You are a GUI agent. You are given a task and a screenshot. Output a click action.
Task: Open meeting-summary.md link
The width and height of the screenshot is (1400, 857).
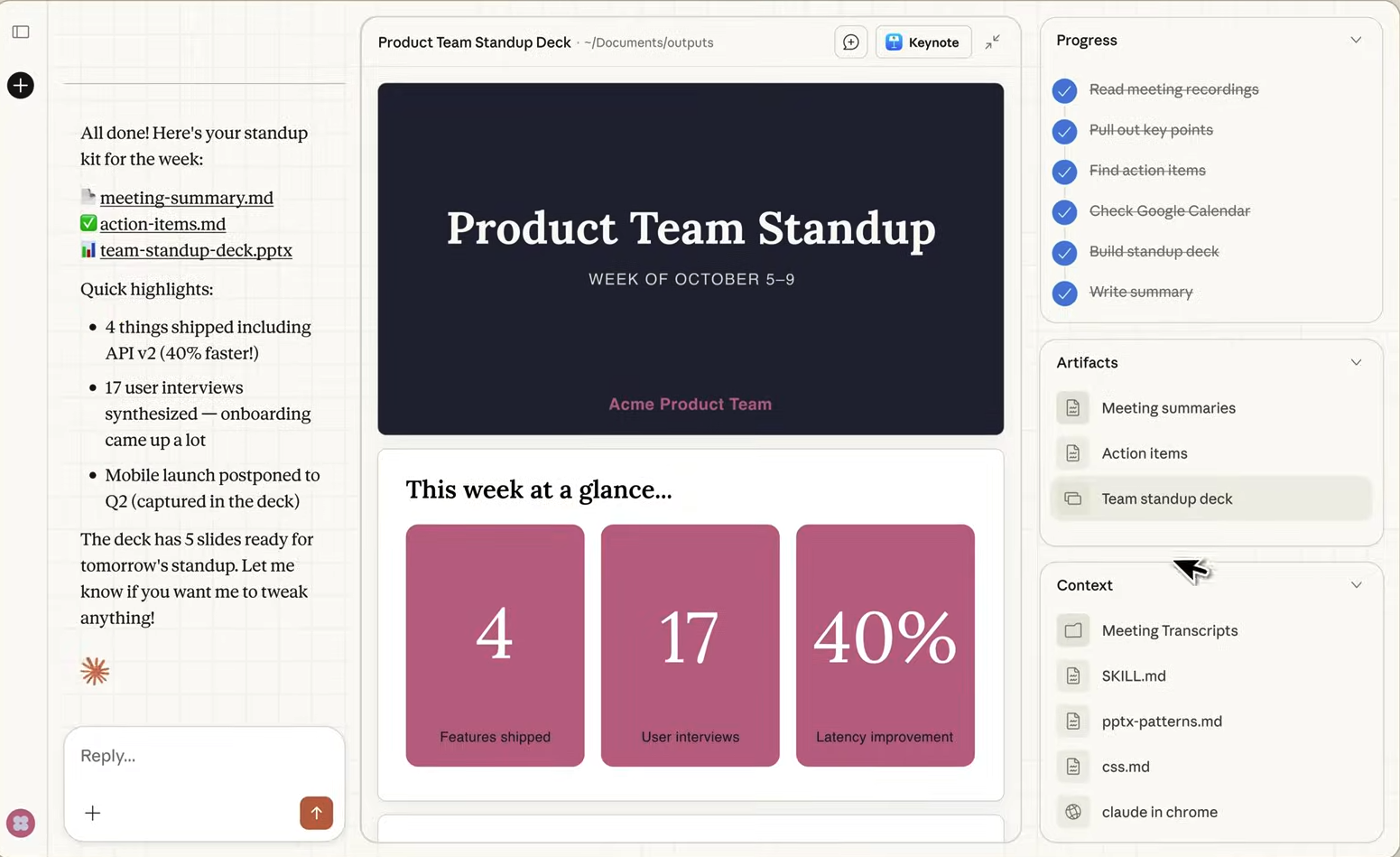pyautogui.click(x=186, y=198)
